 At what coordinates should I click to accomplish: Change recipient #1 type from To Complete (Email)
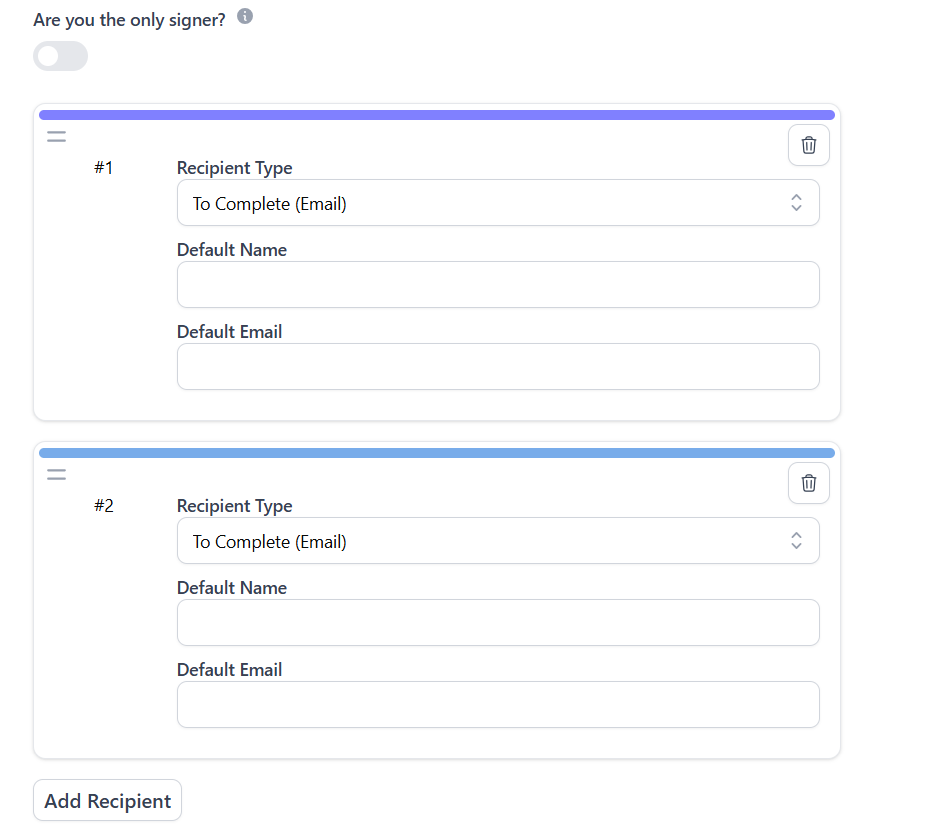[x=498, y=202]
